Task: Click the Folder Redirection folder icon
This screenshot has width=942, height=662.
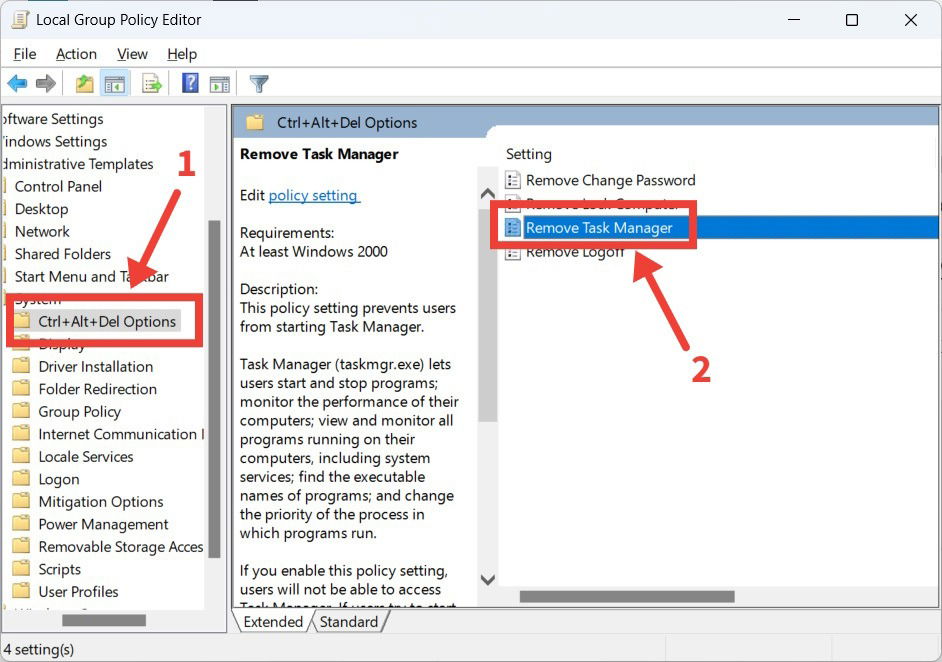Action: click(22, 389)
